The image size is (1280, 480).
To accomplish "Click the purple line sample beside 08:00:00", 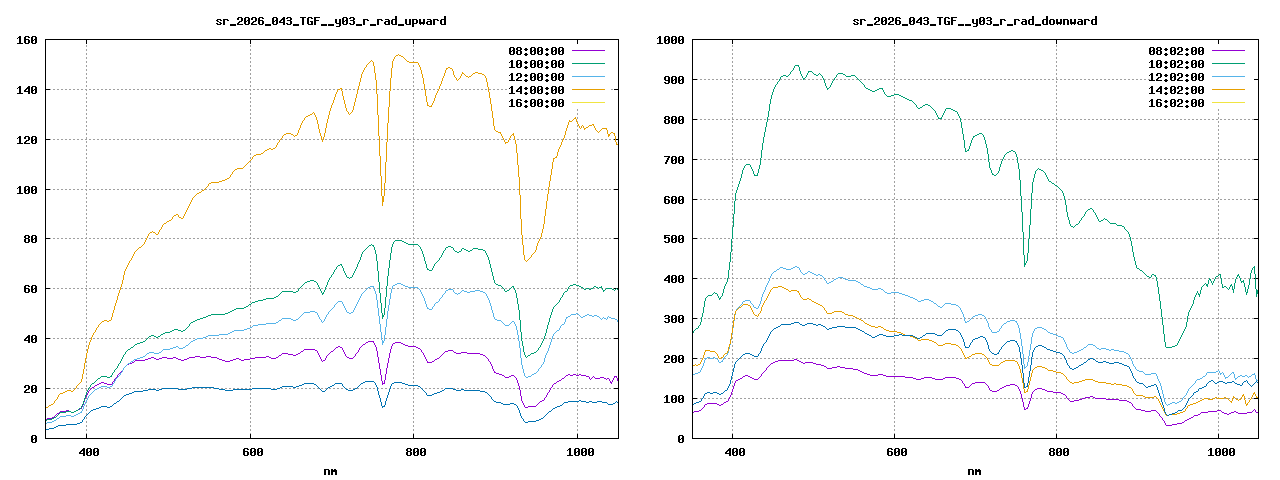I will pyautogui.click(x=588, y=51).
